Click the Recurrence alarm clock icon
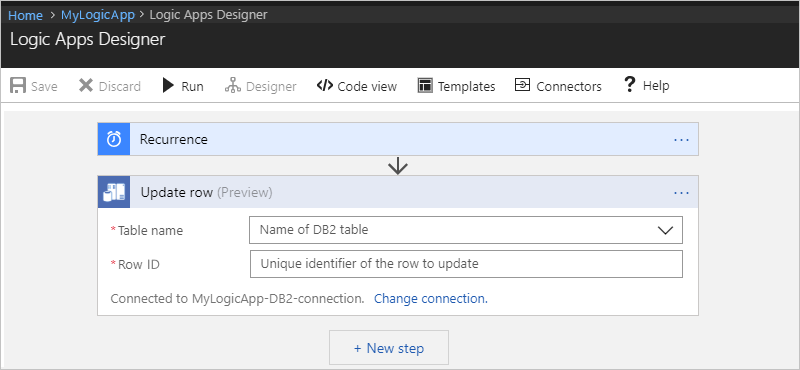800x370 pixels. (114, 139)
